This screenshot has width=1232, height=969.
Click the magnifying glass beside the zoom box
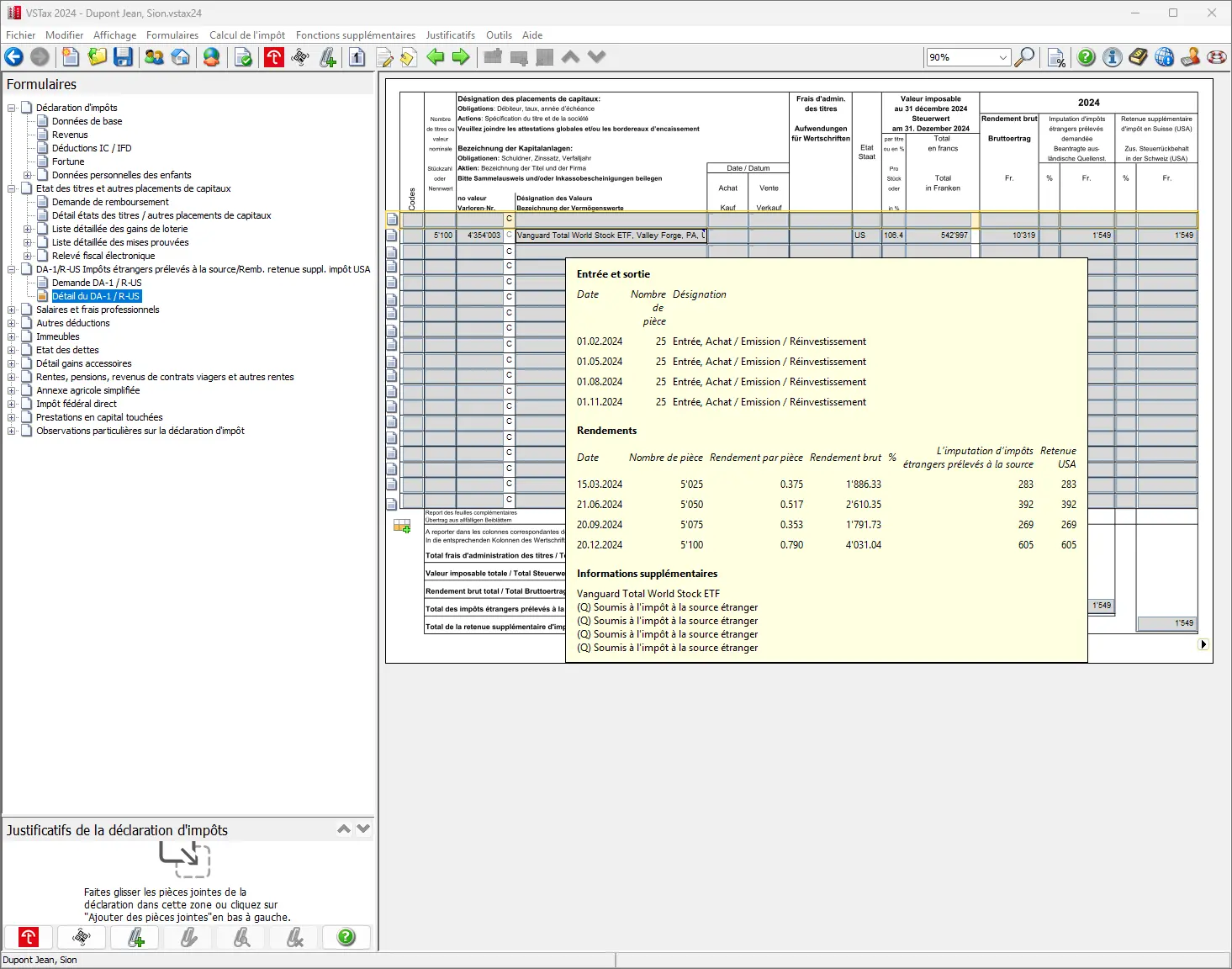pos(1024,57)
